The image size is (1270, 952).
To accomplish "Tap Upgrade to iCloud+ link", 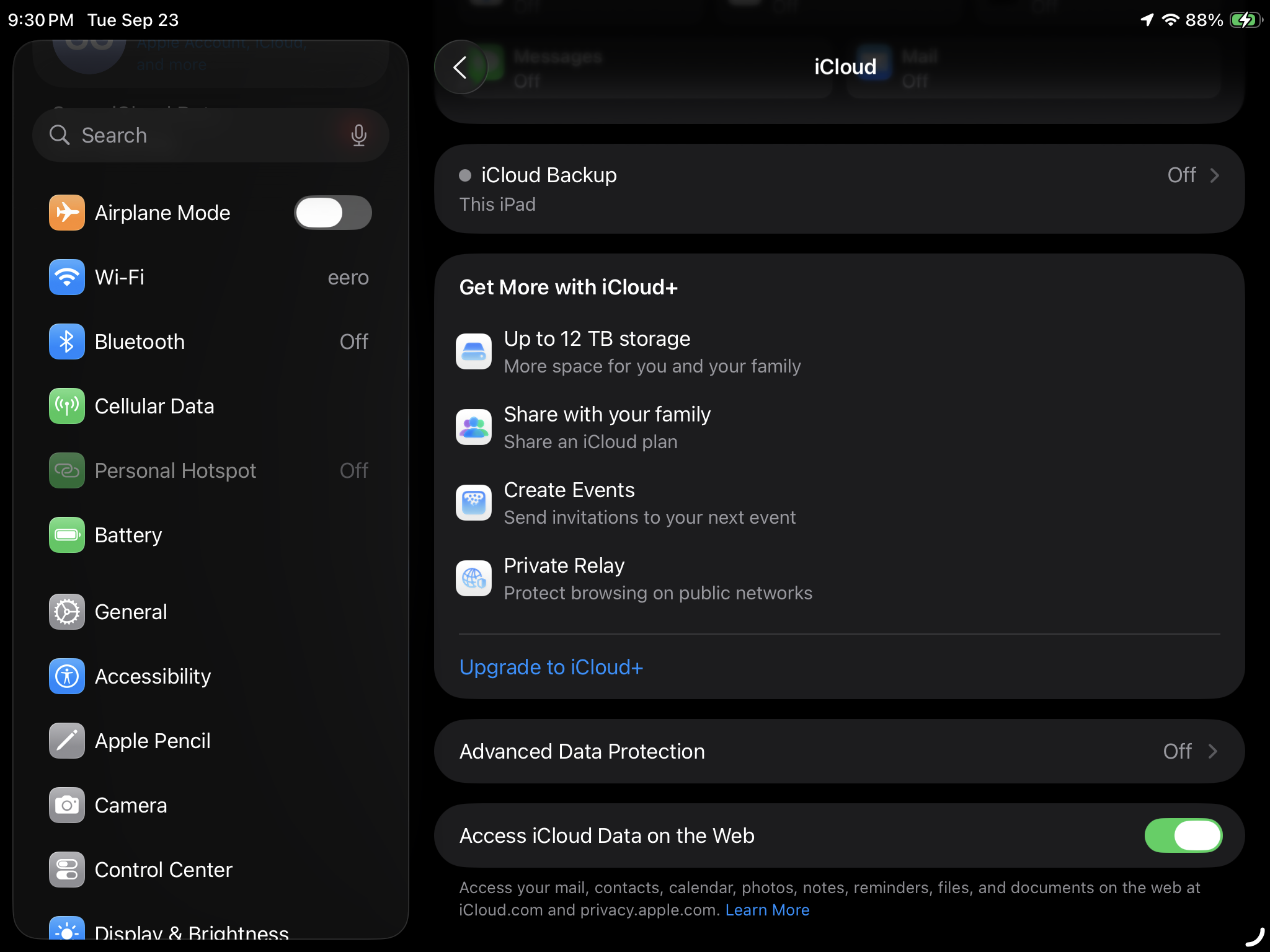I will pos(551,667).
